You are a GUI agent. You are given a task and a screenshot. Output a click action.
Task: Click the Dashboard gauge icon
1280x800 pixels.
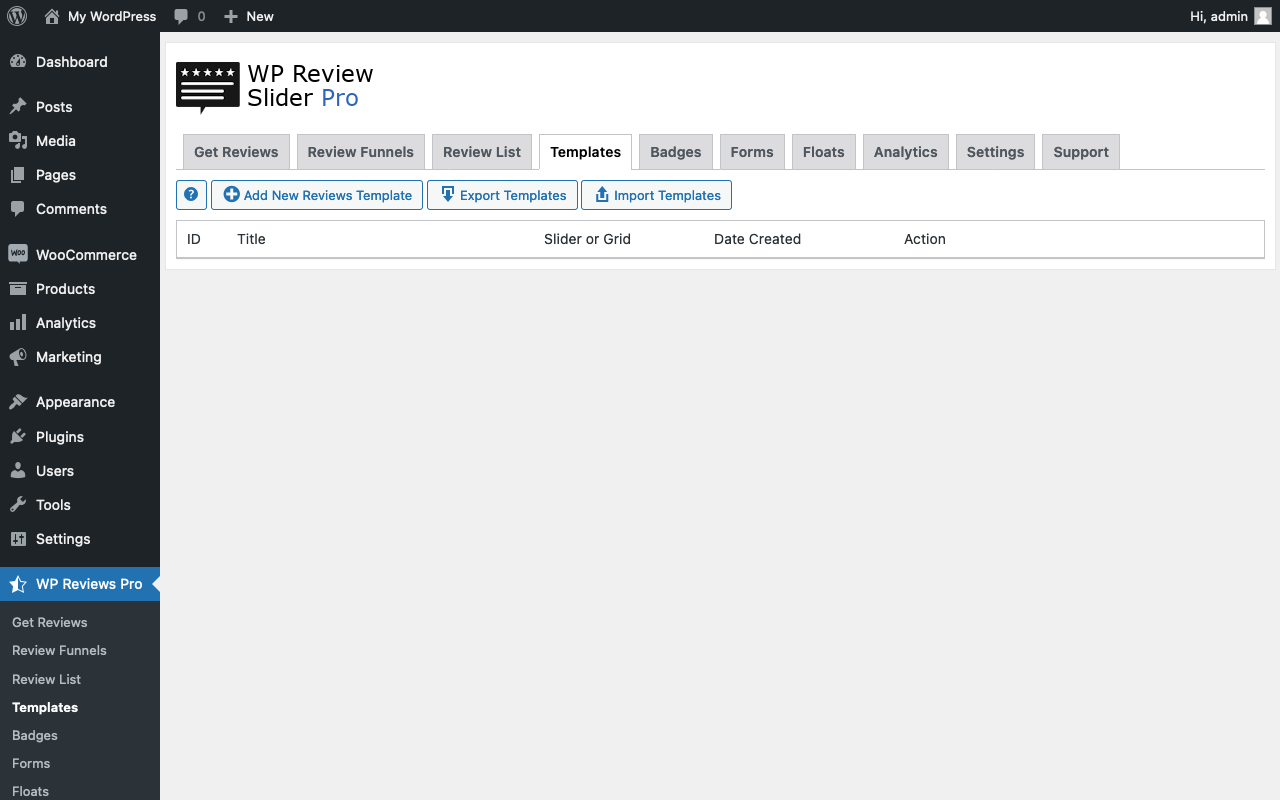pos(18,62)
